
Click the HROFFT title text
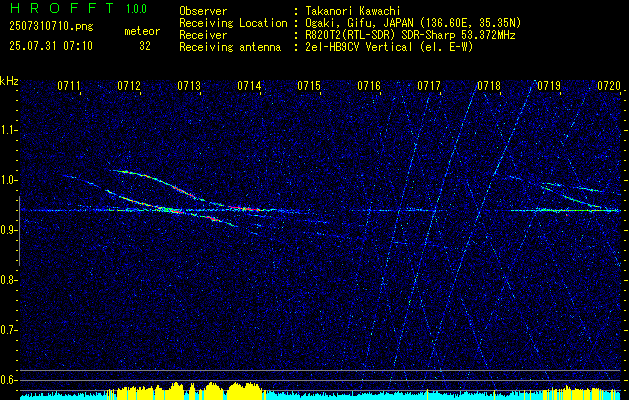click(62, 8)
